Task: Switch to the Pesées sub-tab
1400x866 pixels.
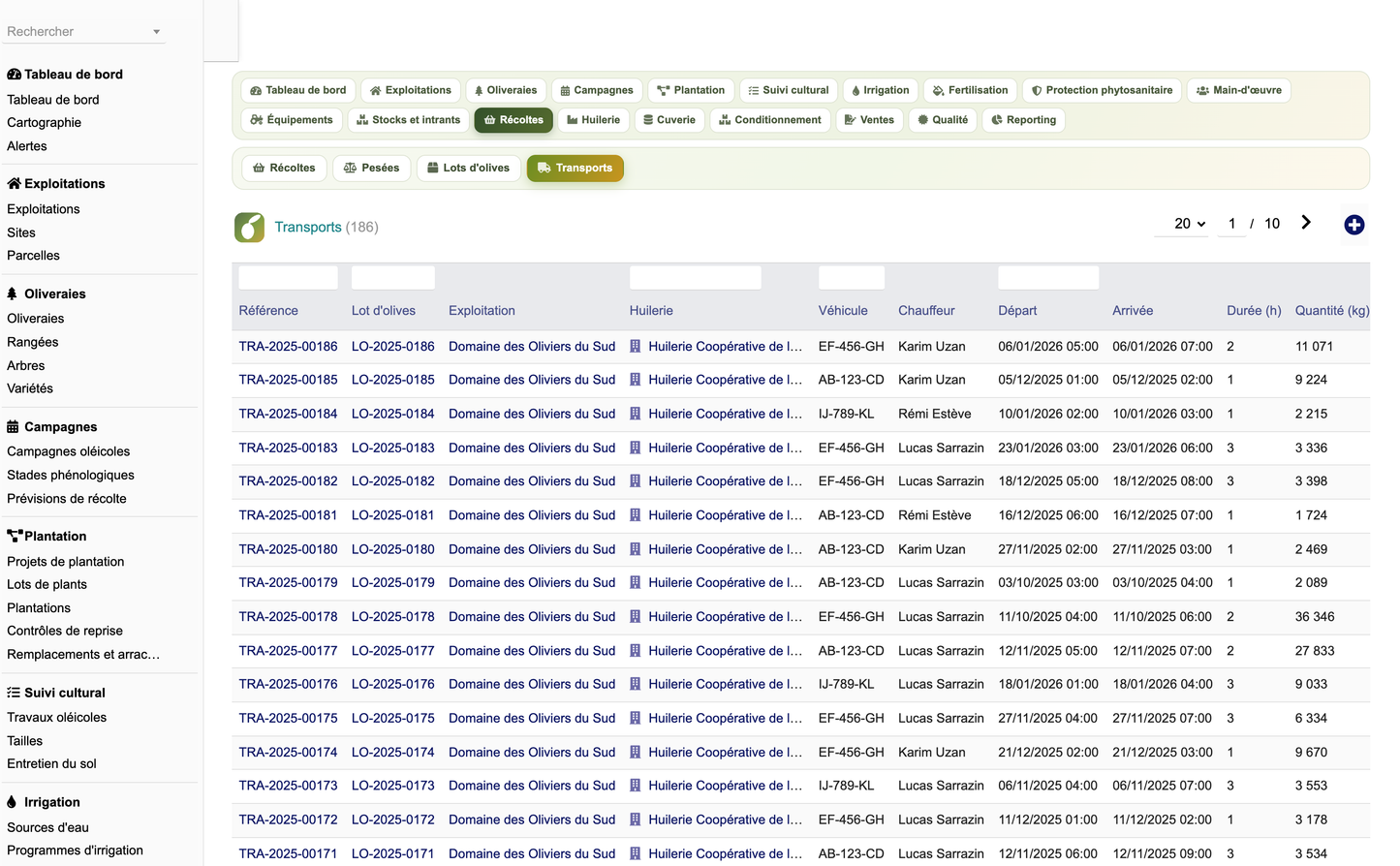Action: 371,168
